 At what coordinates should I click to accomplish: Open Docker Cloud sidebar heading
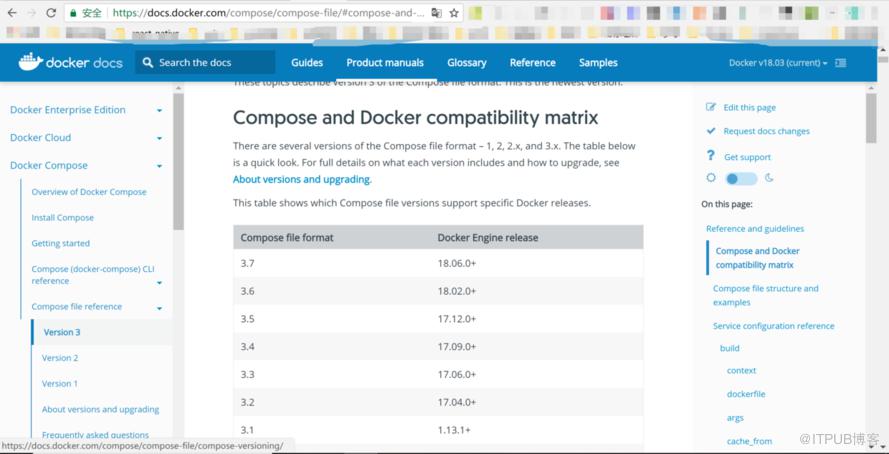40,138
